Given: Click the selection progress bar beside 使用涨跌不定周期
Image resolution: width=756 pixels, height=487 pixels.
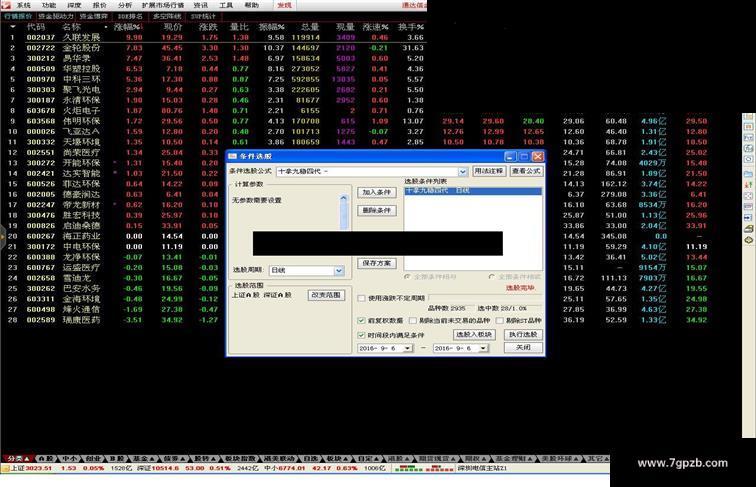Looking at the screenshot, I should tap(485, 298).
